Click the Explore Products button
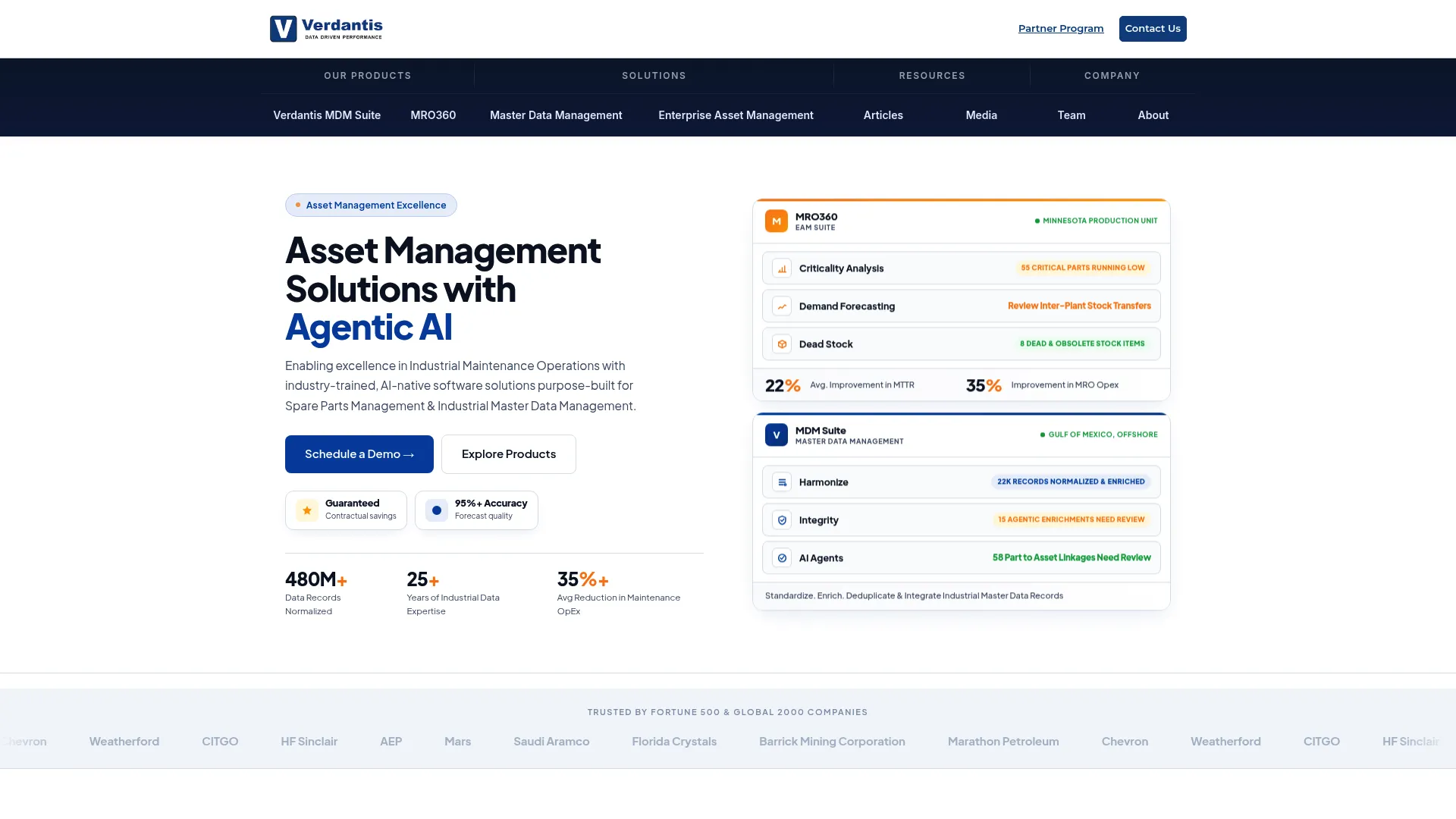1456x819 pixels. (x=509, y=454)
